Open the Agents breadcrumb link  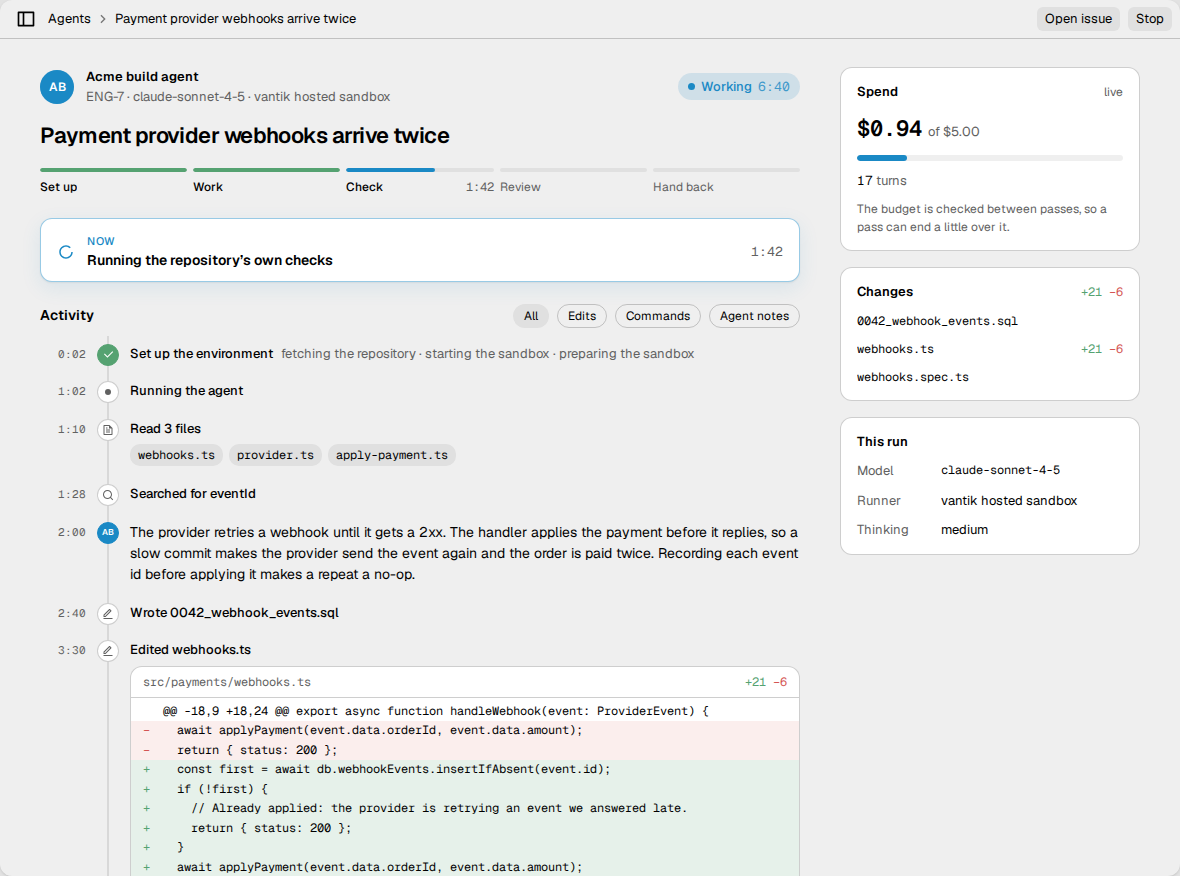click(69, 19)
